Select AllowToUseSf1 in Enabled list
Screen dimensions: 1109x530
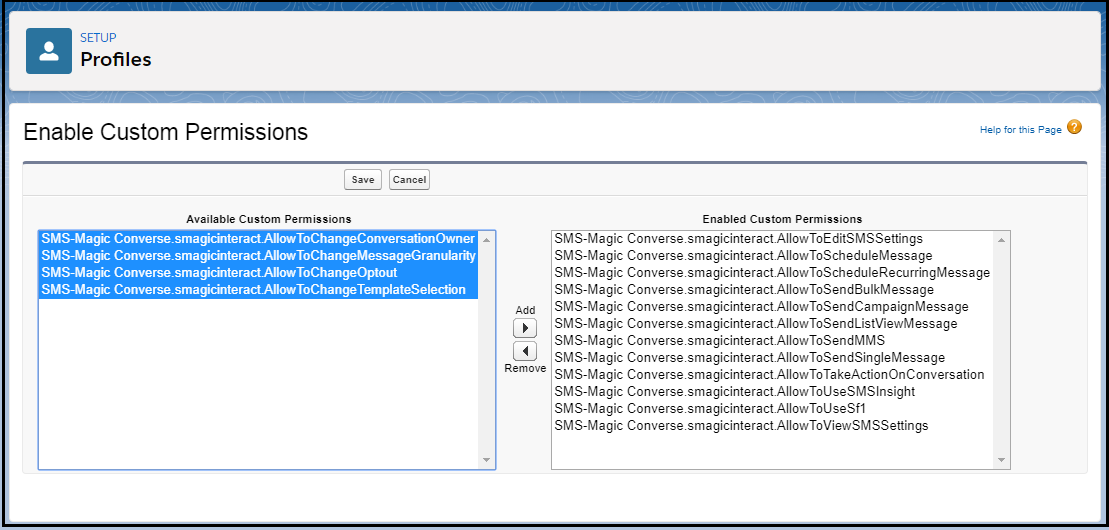point(772,408)
